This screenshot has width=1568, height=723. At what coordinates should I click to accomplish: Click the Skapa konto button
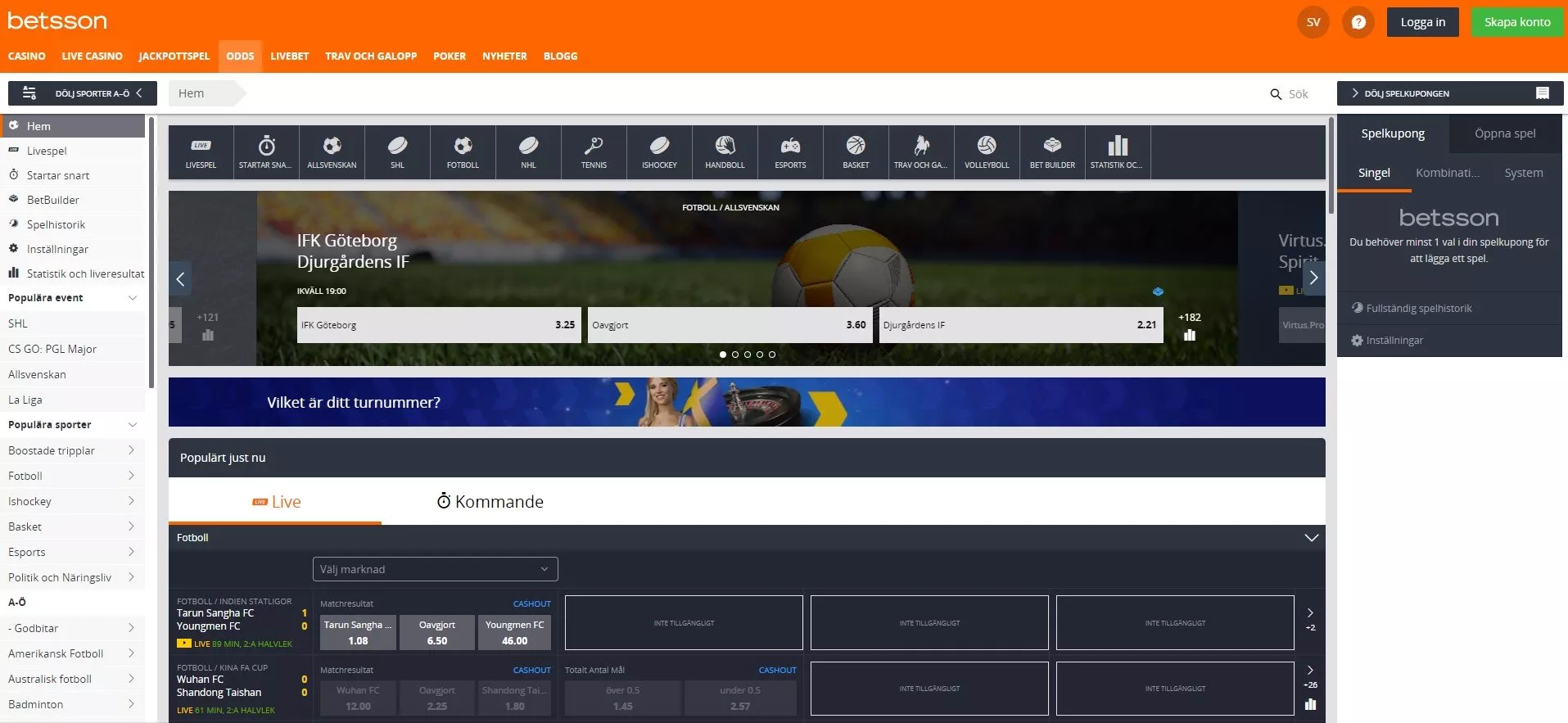point(1517,22)
